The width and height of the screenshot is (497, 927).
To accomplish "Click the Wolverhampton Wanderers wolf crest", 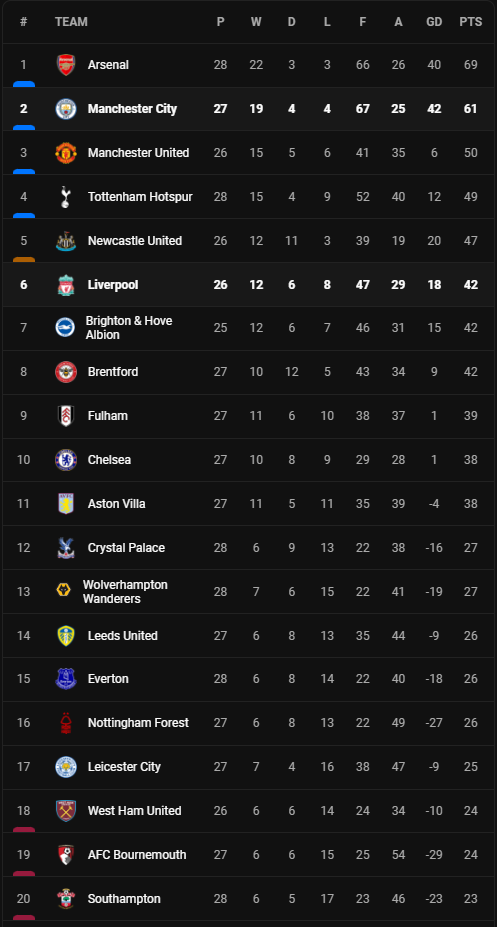I will coord(63,591).
